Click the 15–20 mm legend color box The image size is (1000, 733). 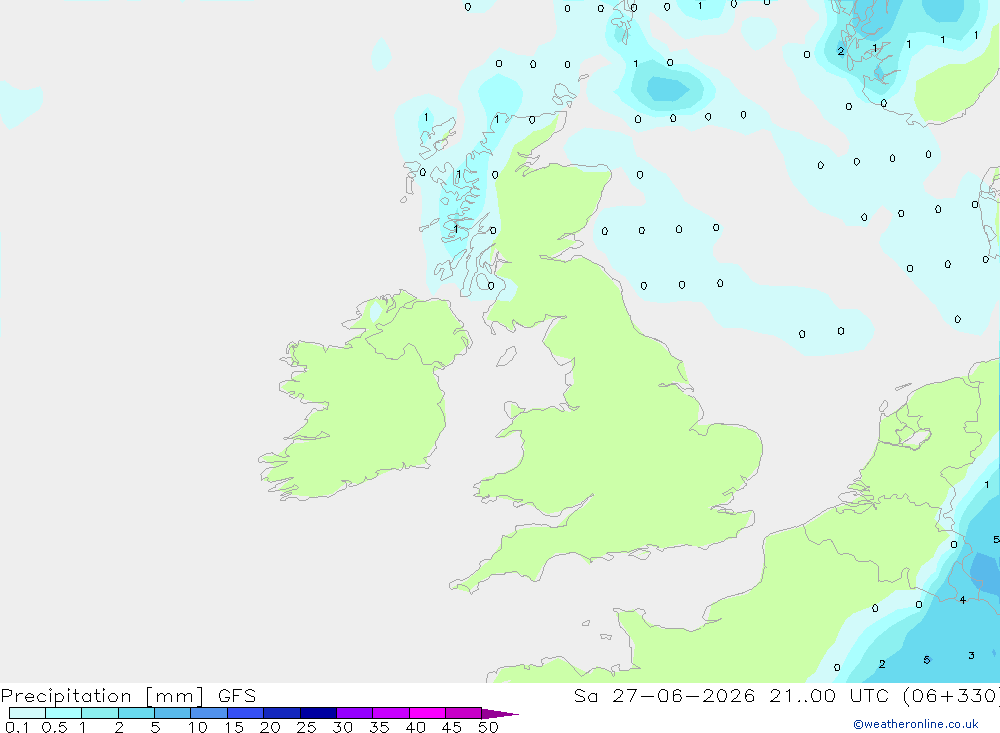pos(246,713)
